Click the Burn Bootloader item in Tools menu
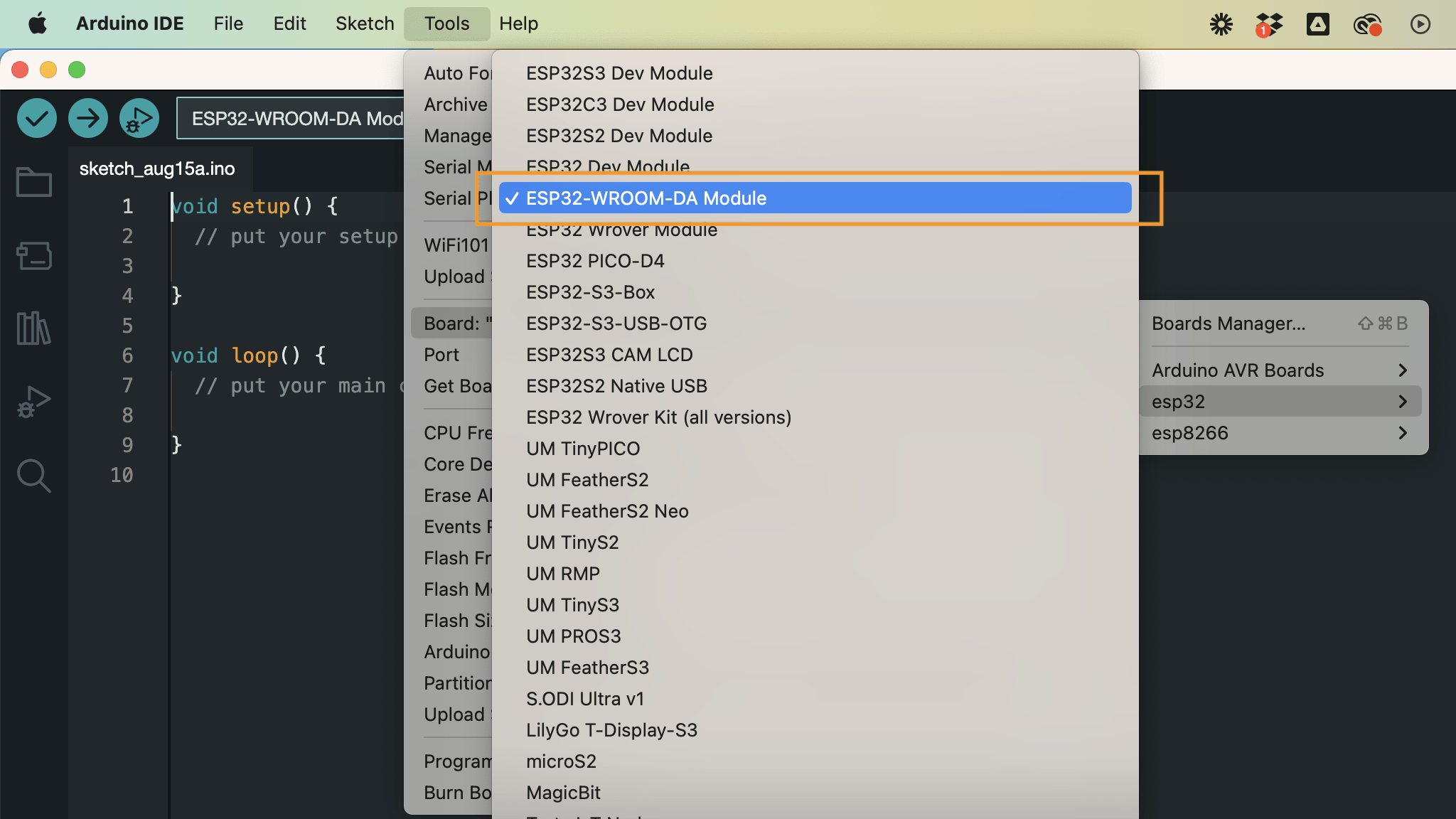1456x819 pixels. coord(452,793)
